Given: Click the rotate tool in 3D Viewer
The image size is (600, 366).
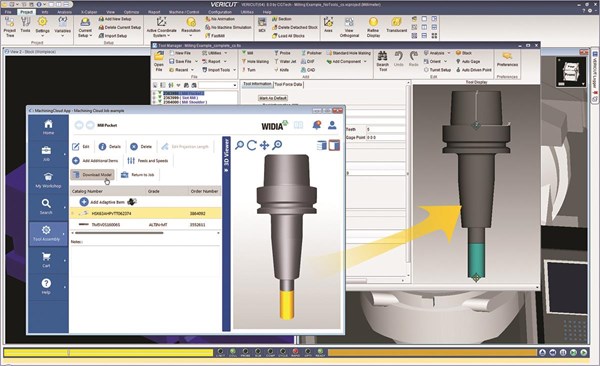Looking at the screenshot, I should 251,145.
